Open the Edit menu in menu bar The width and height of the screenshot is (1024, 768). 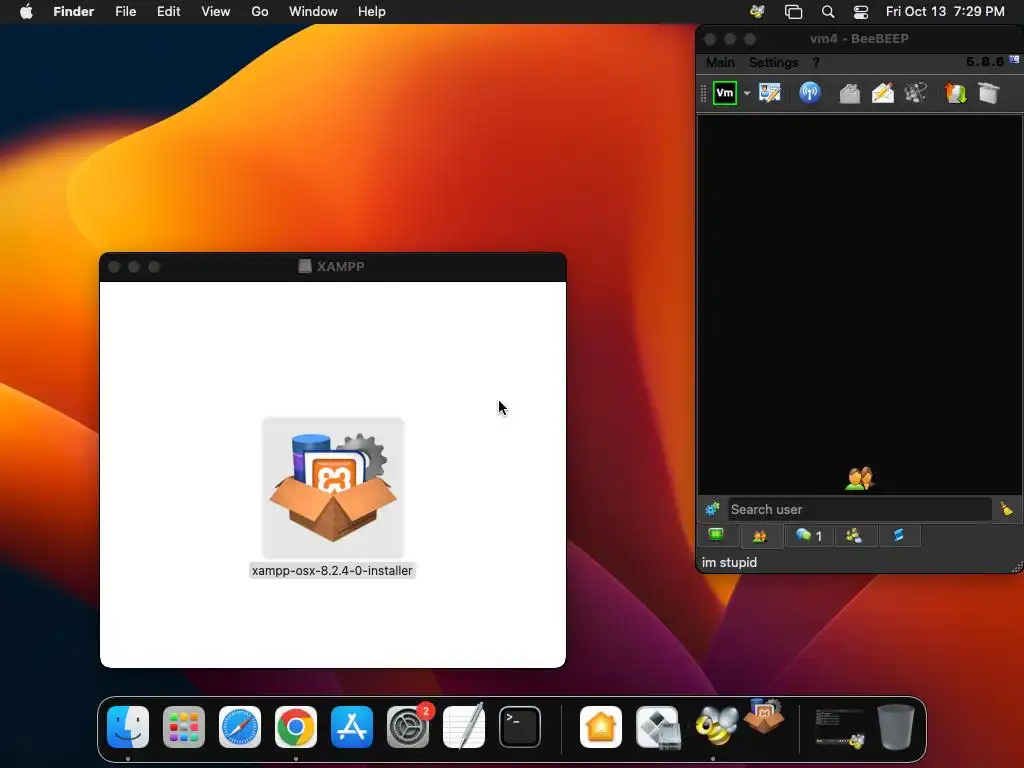click(168, 12)
